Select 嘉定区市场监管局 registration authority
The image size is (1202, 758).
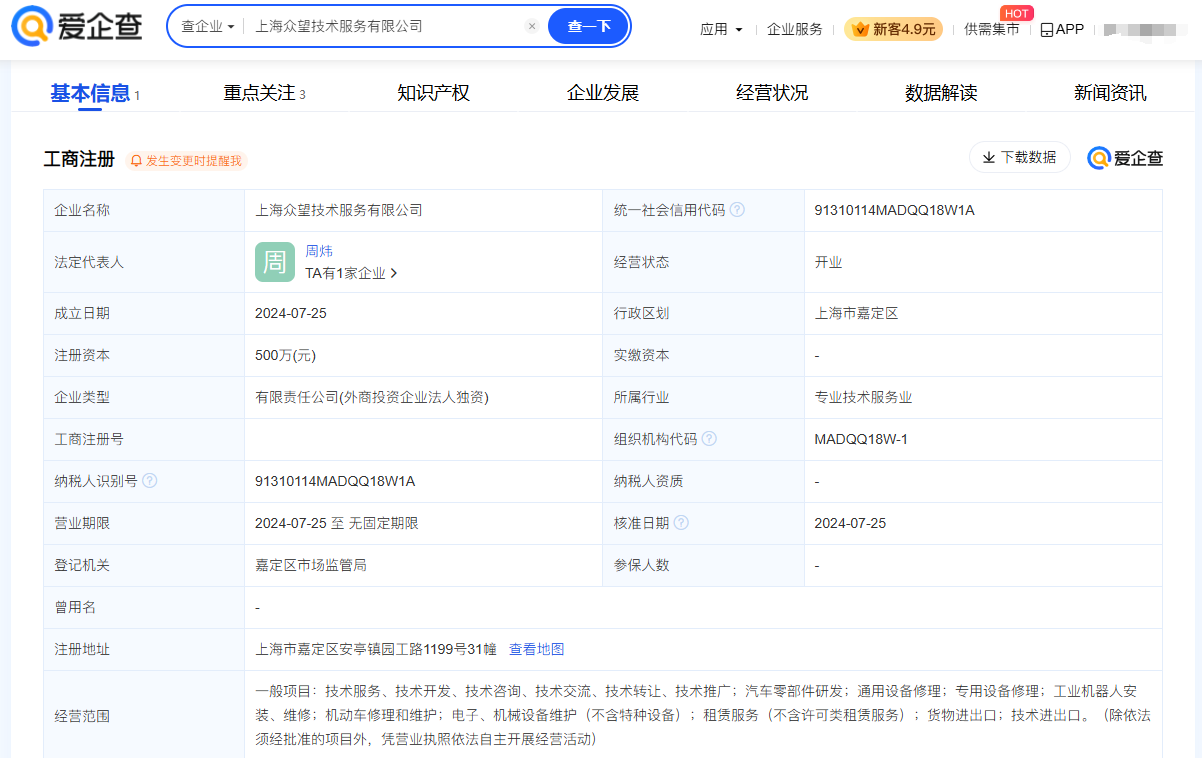pyautogui.click(x=311, y=565)
